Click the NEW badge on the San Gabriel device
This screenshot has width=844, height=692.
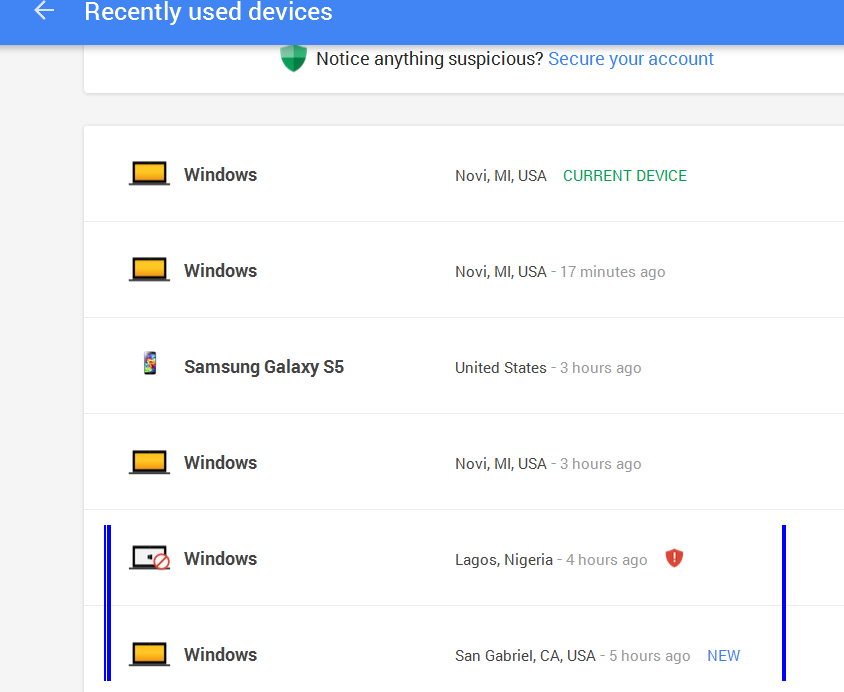pyautogui.click(x=723, y=655)
